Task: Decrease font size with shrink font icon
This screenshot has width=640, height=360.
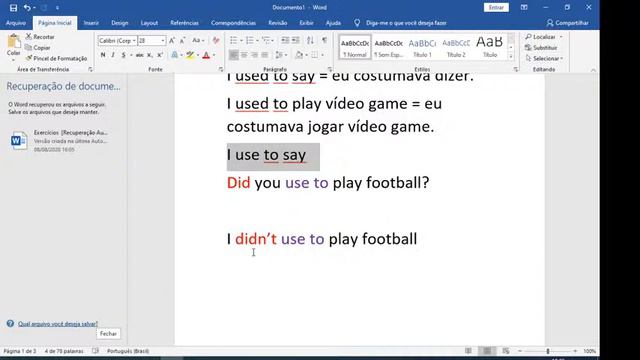Action: 182,40
